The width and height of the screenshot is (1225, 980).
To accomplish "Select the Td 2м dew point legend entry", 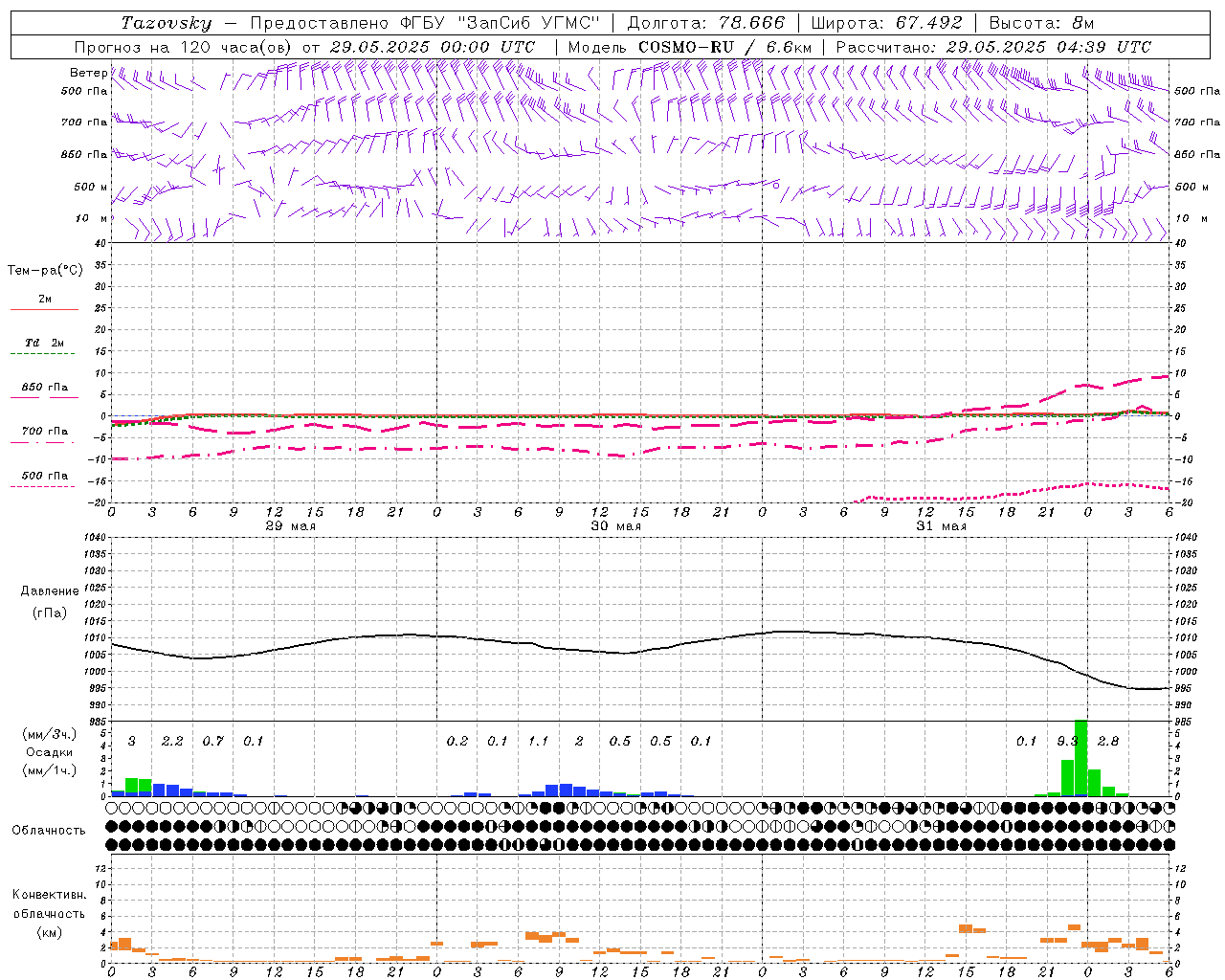I will (x=44, y=343).
